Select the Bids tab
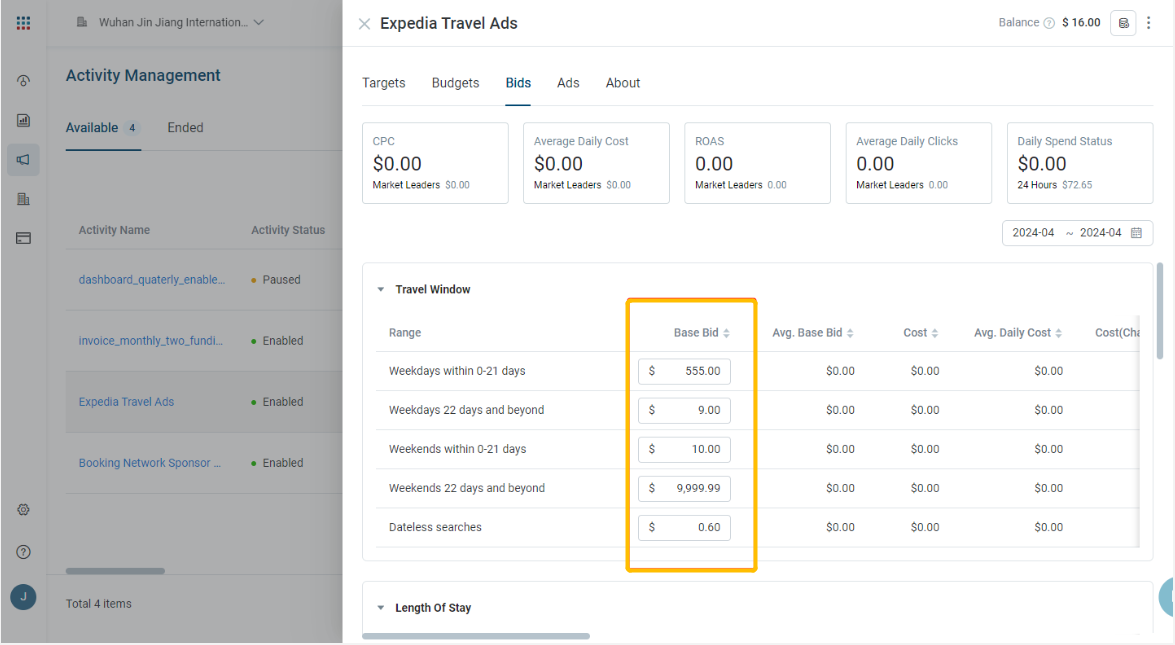The image size is (1175, 645). pos(518,83)
